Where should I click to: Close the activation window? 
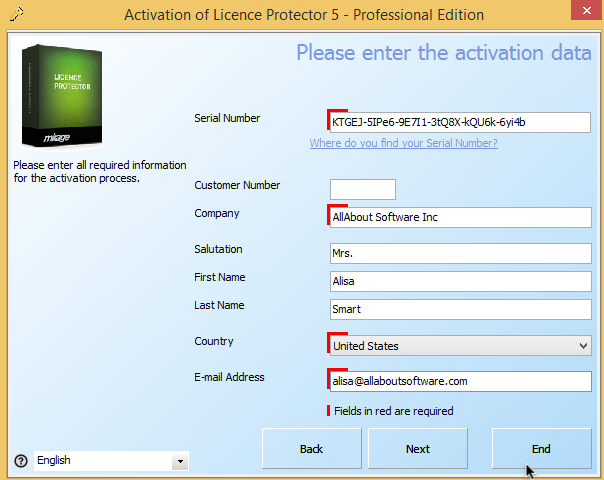click(x=587, y=10)
